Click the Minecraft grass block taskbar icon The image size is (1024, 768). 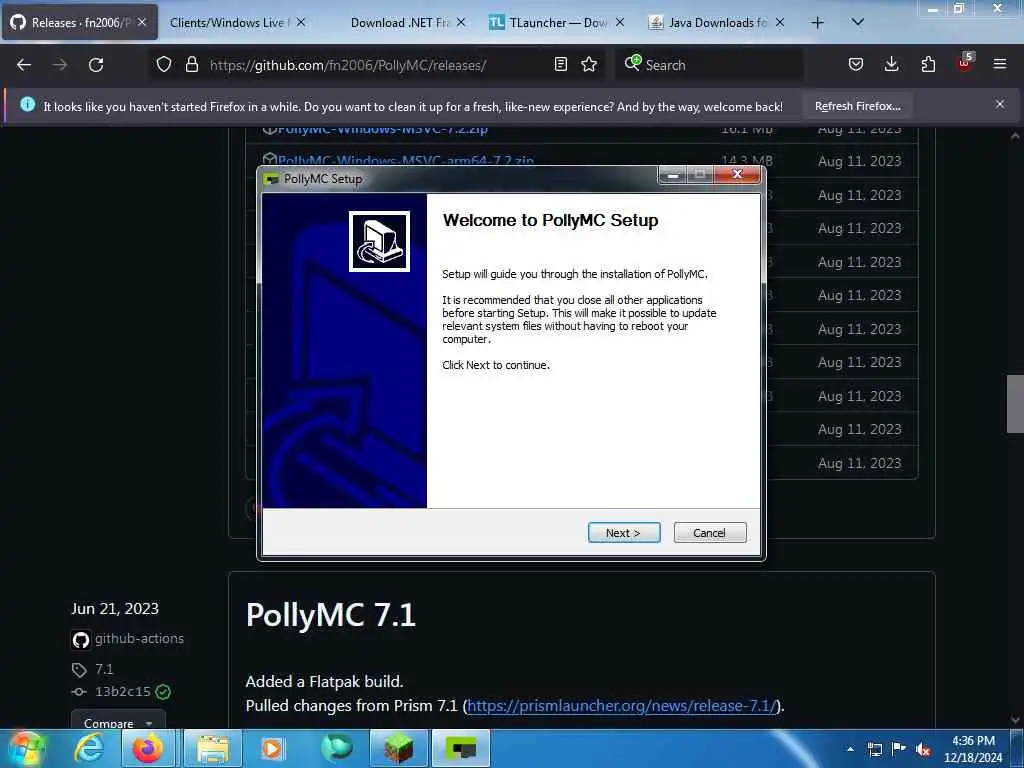(x=398, y=748)
